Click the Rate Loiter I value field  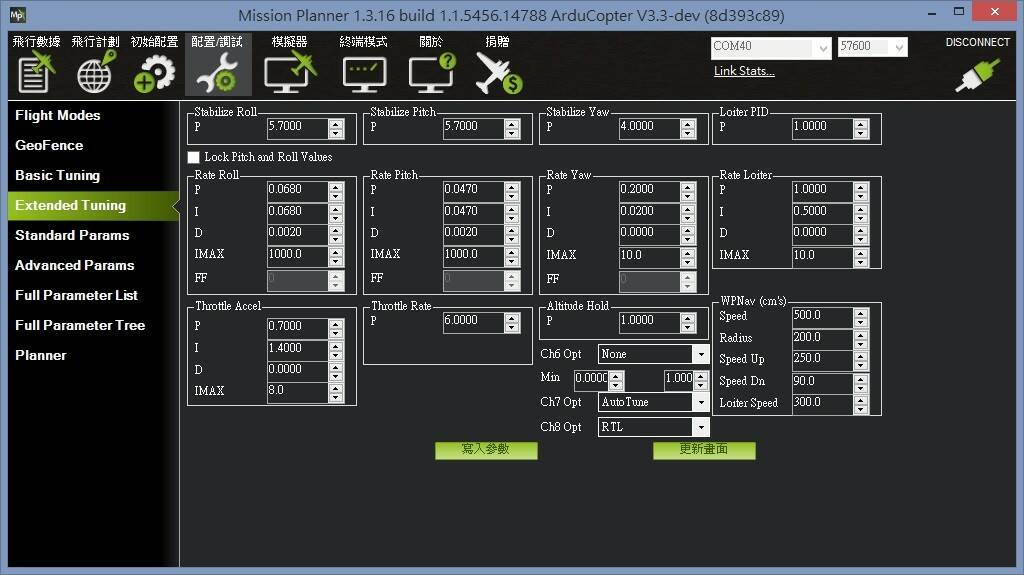coord(822,212)
